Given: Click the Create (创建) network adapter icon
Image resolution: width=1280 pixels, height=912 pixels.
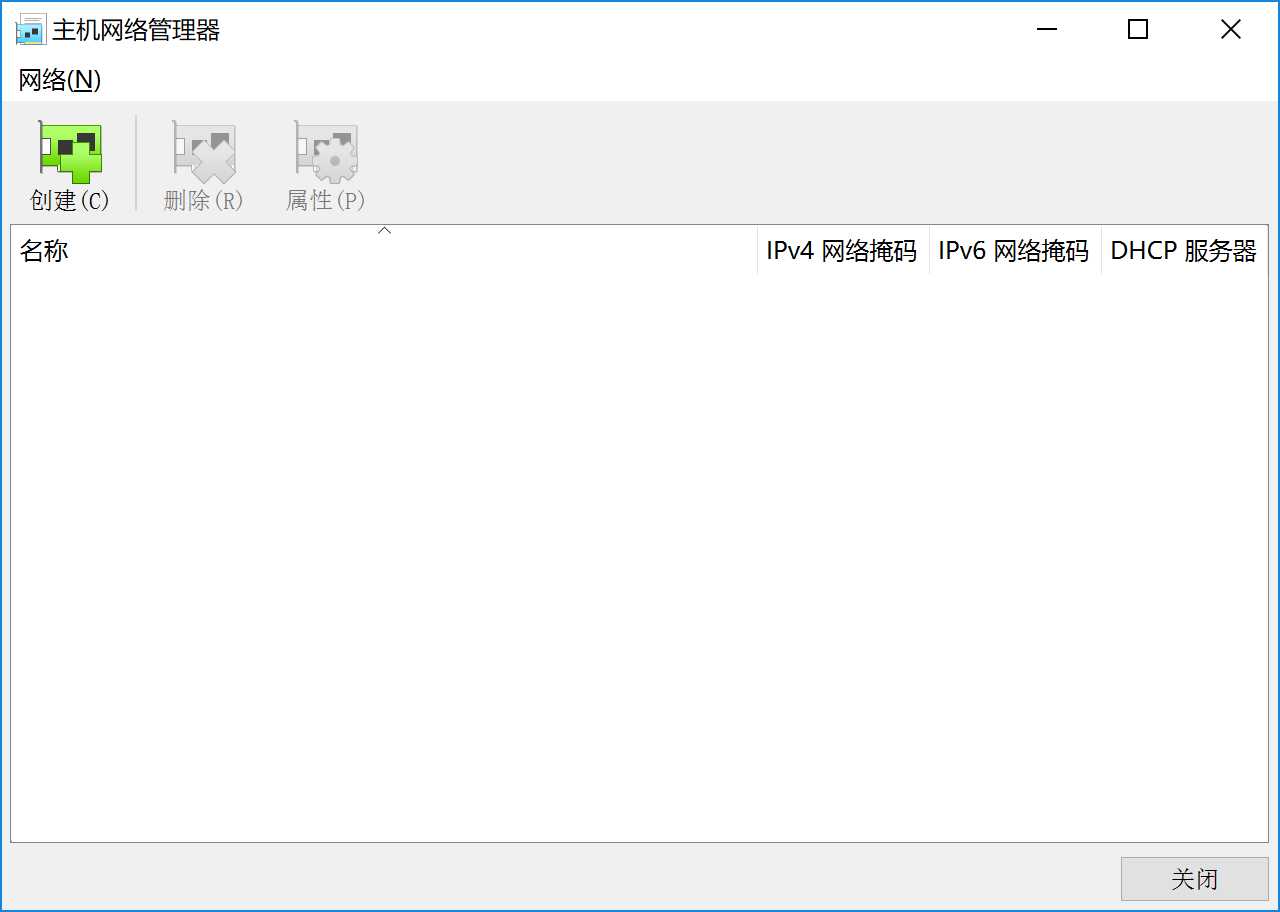Looking at the screenshot, I should pyautogui.click(x=70, y=151).
